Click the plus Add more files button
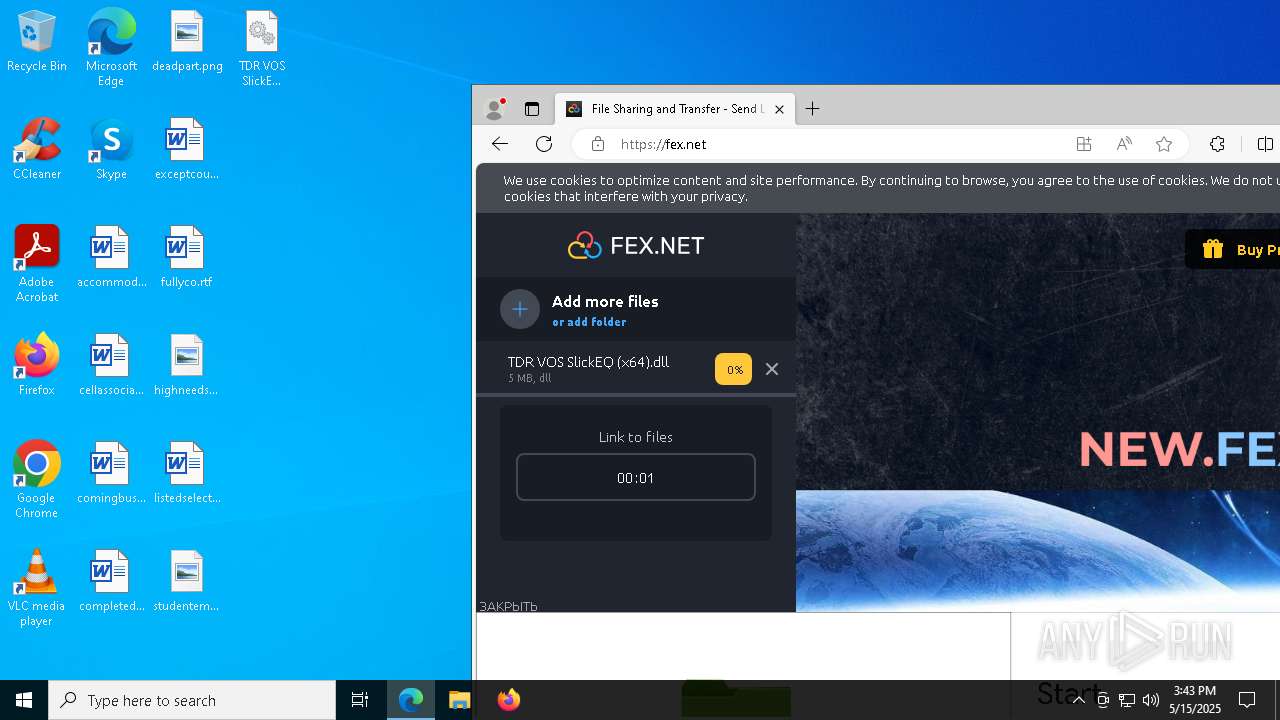The width and height of the screenshot is (1280, 720). 520,309
